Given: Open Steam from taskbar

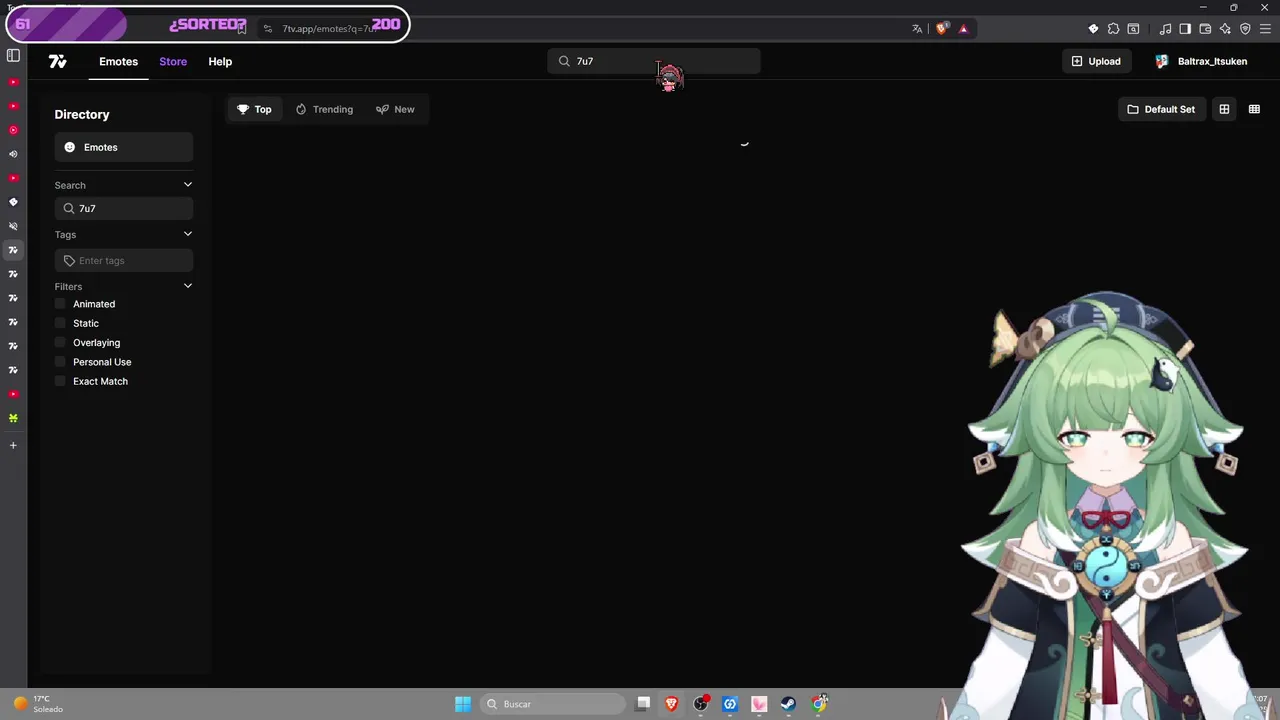Looking at the screenshot, I should (788, 704).
